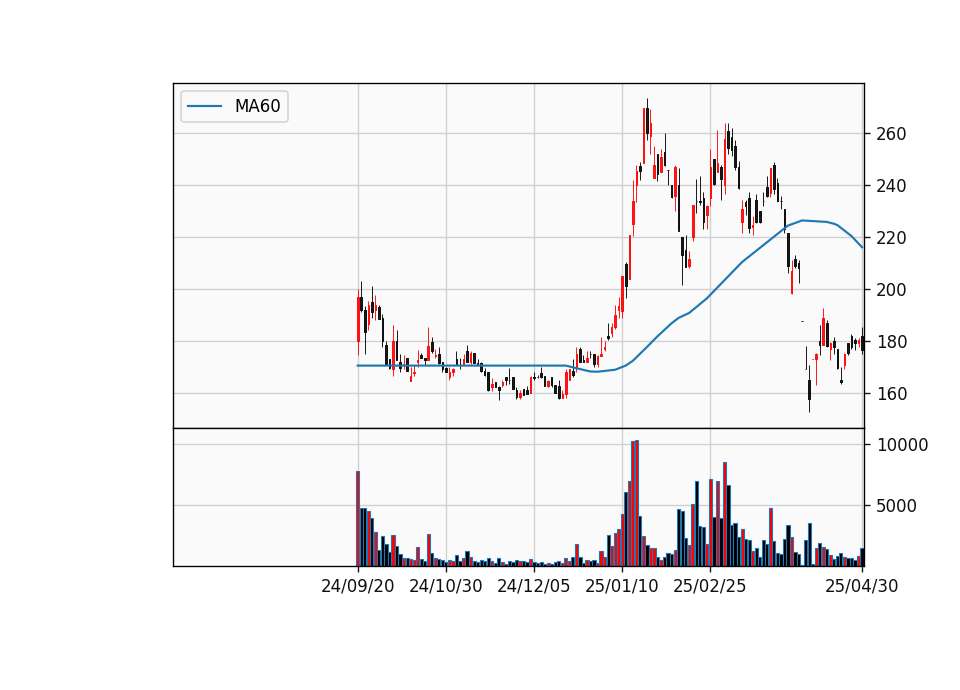Click the 160 price axis label
960x690 pixels.
click(x=891, y=394)
